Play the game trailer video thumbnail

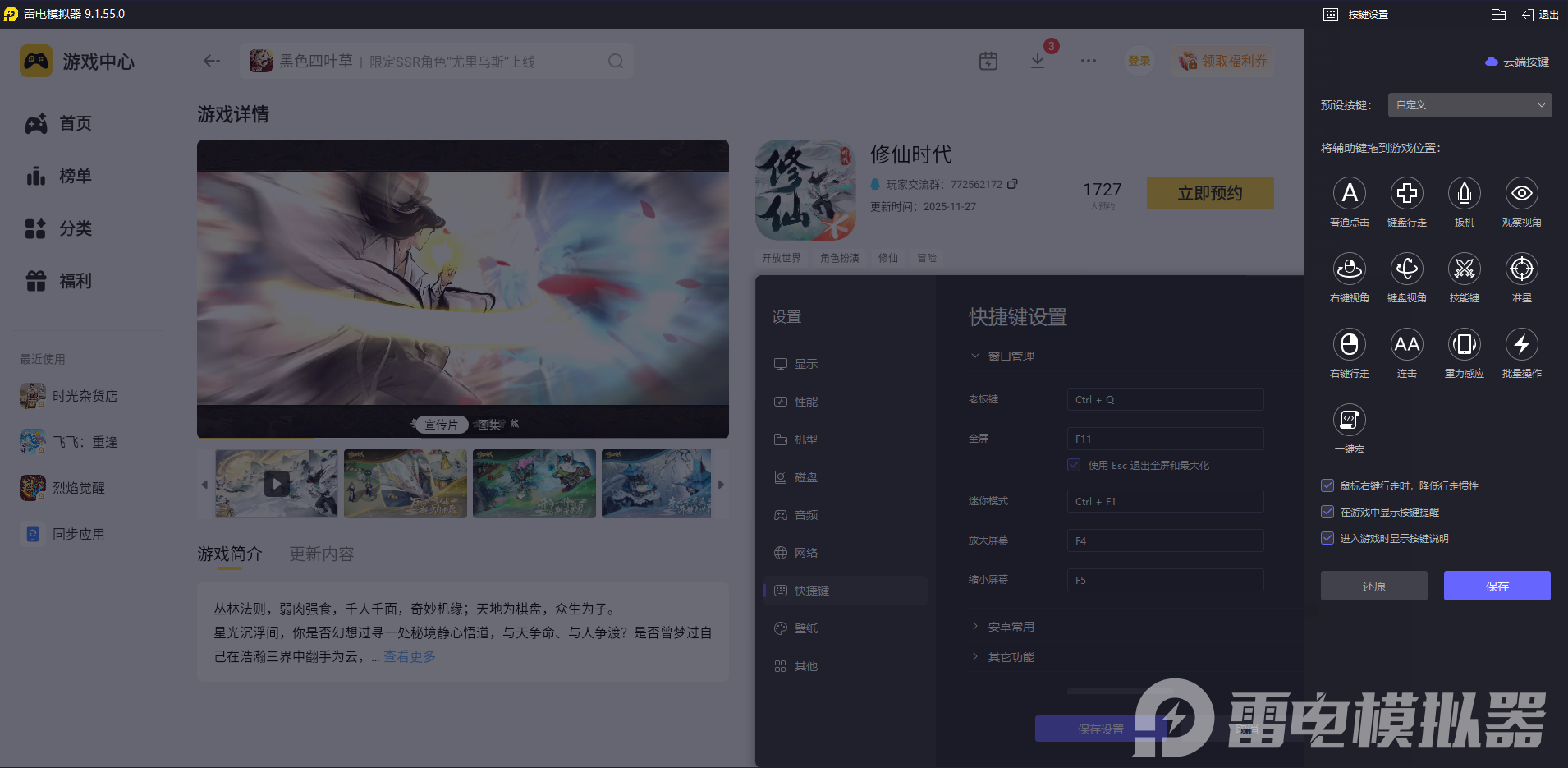[276, 484]
